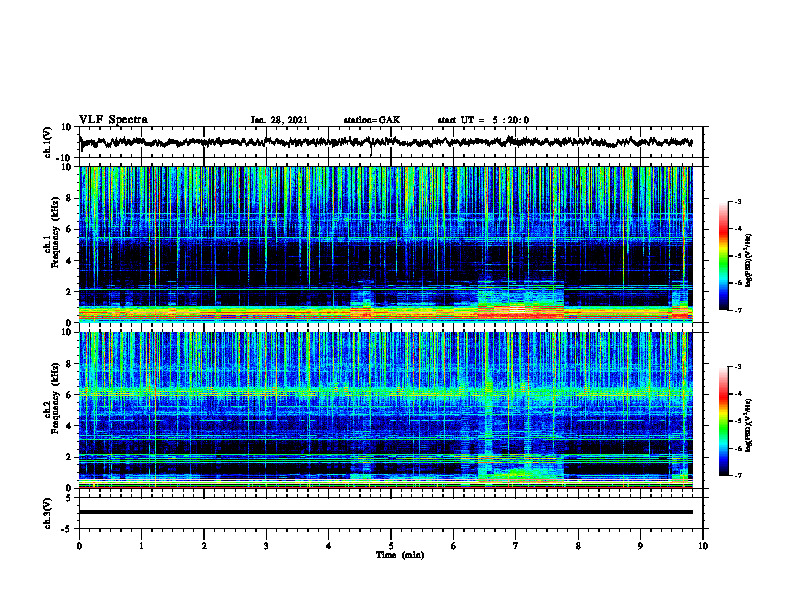Click tick label "7" on the Time axis
792x612 pixels.
[516, 546]
